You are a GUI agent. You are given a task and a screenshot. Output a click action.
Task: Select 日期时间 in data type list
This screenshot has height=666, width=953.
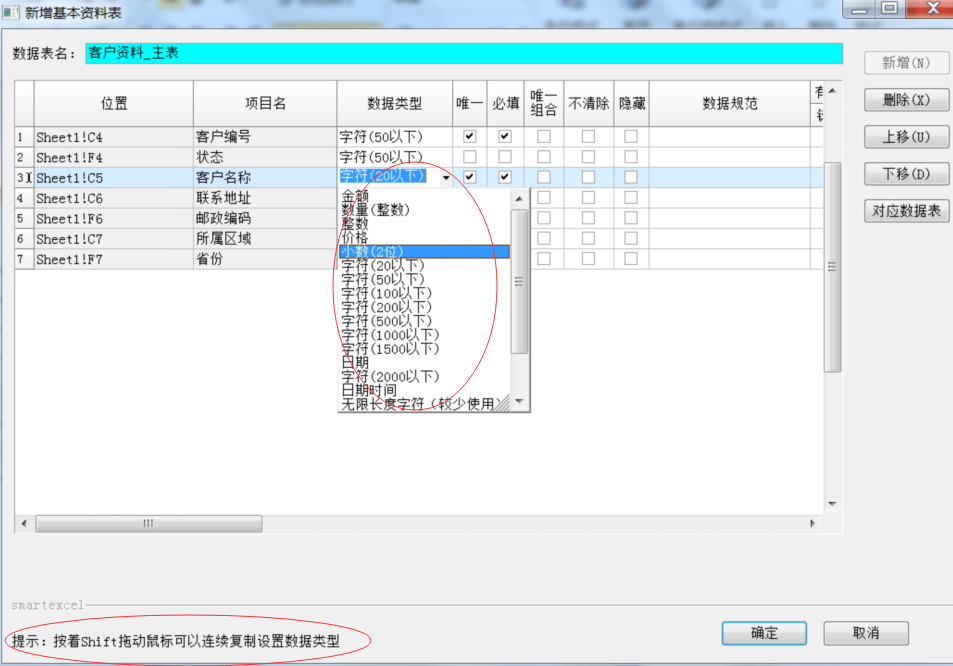pyautogui.click(x=424, y=390)
